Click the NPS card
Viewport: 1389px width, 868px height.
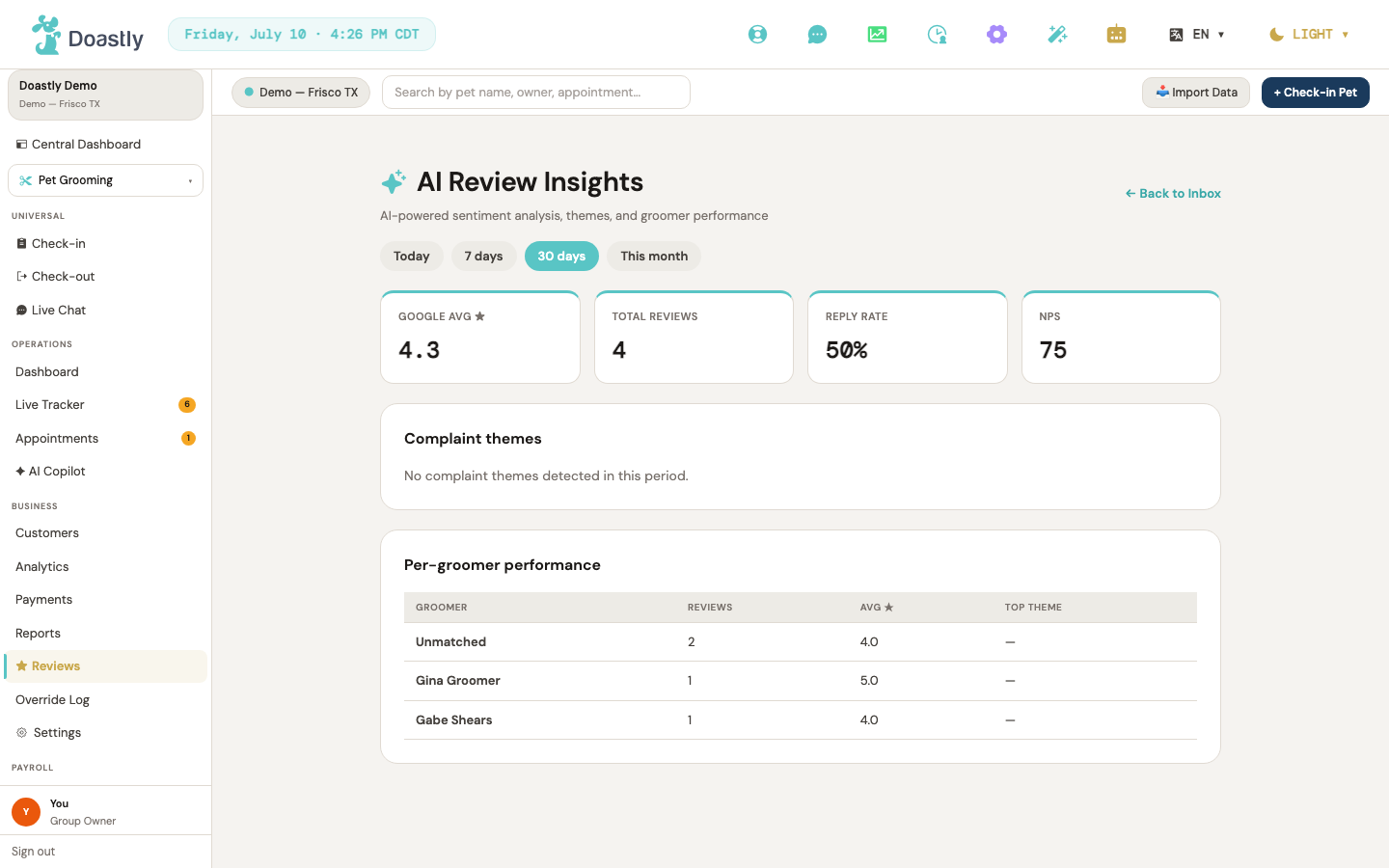tap(1121, 338)
